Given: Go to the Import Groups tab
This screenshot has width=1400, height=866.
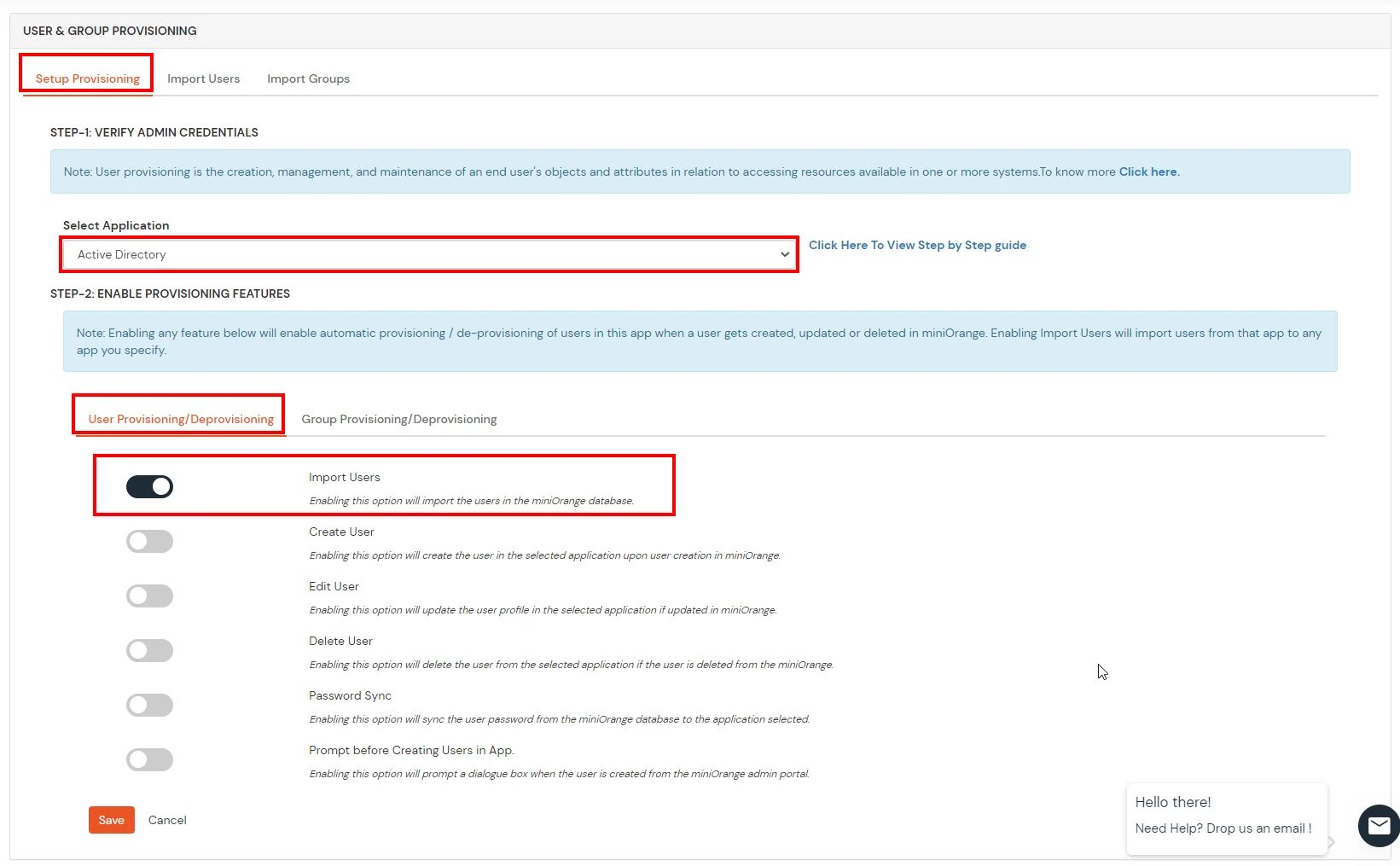Looking at the screenshot, I should pyautogui.click(x=308, y=78).
